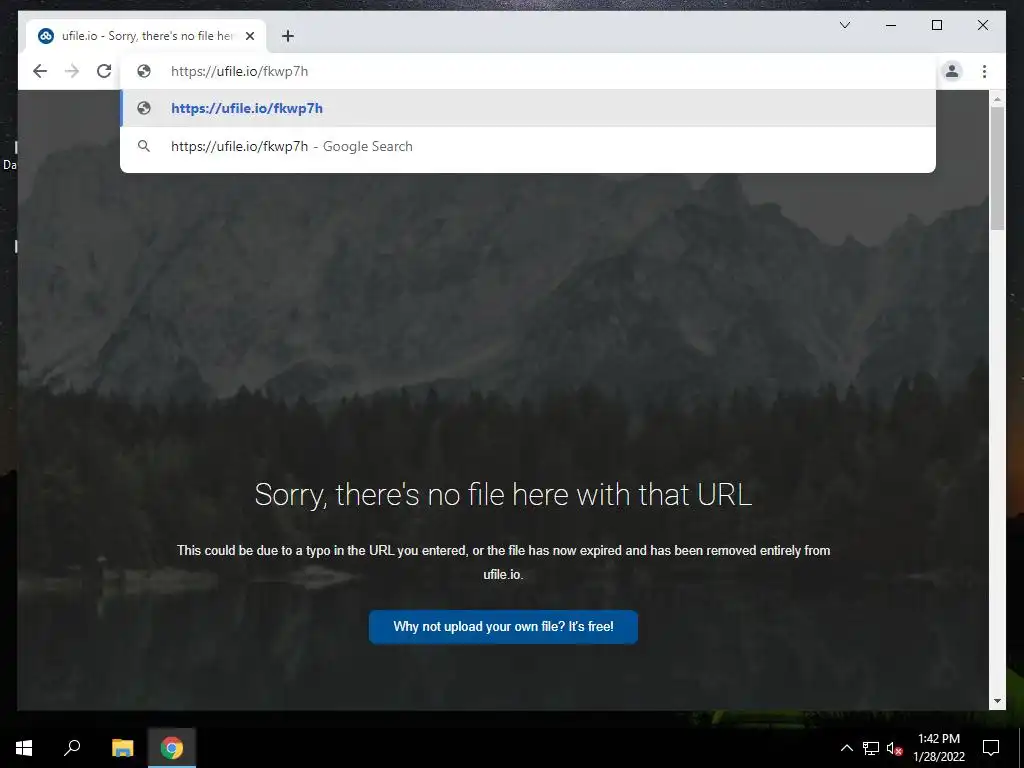Click the muted volume tray icon
The image size is (1024, 768).
click(894, 748)
